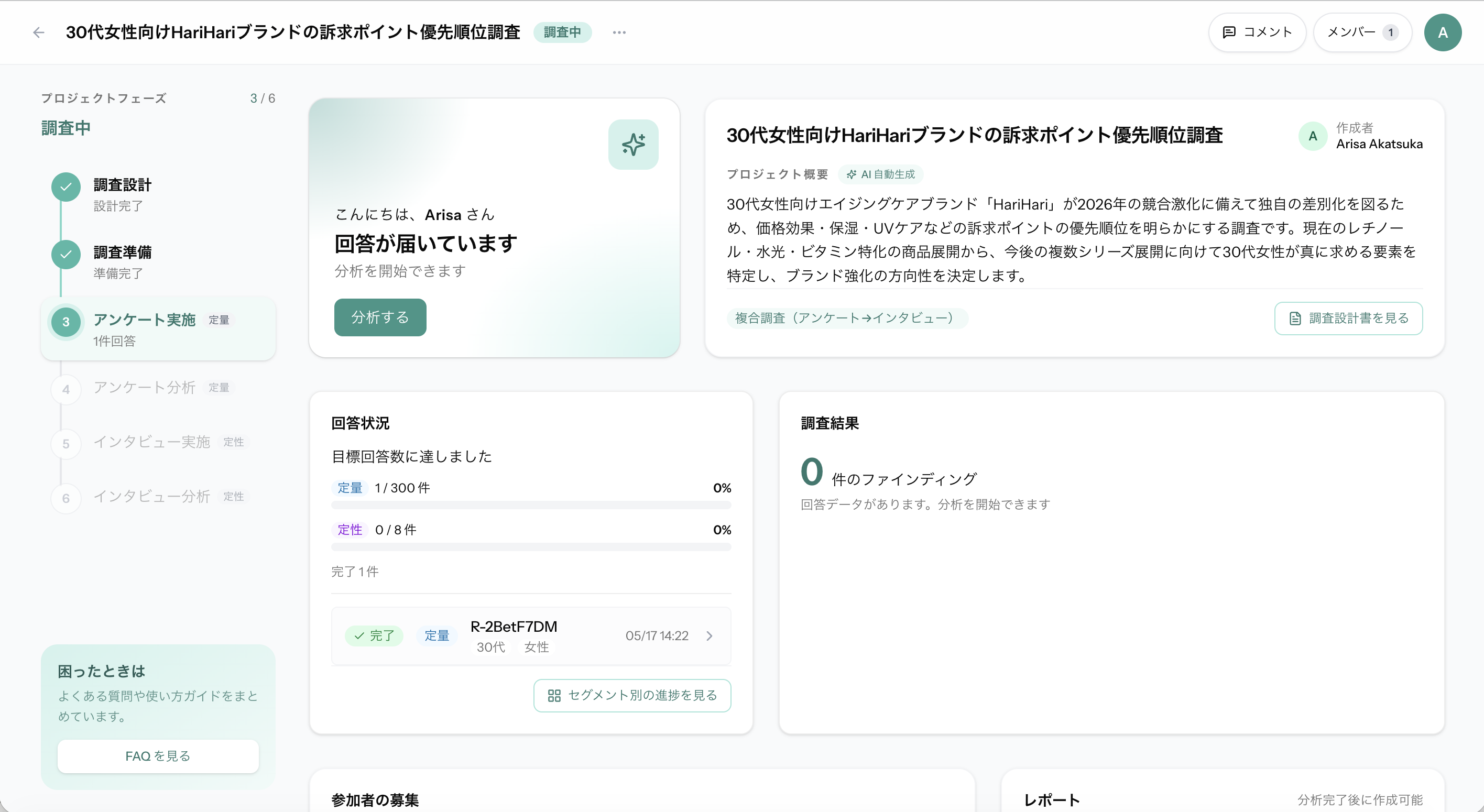The height and width of the screenshot is (812, 1484).
Task: Open セグメント別の進捗を見る
Action: 632,696
